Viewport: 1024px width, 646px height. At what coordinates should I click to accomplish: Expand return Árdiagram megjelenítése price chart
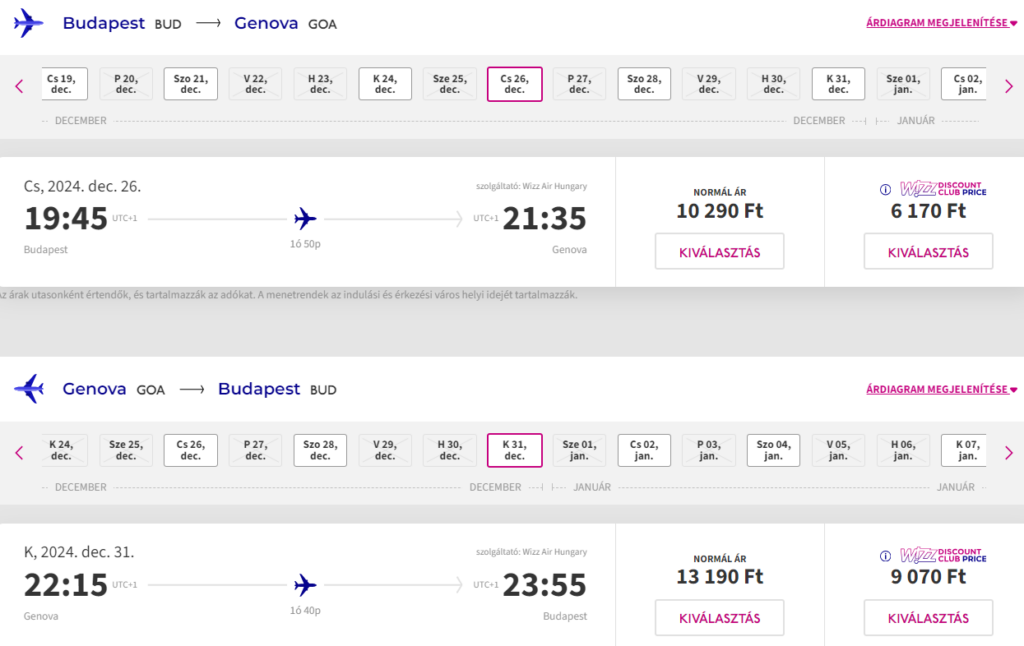(941, 389)
